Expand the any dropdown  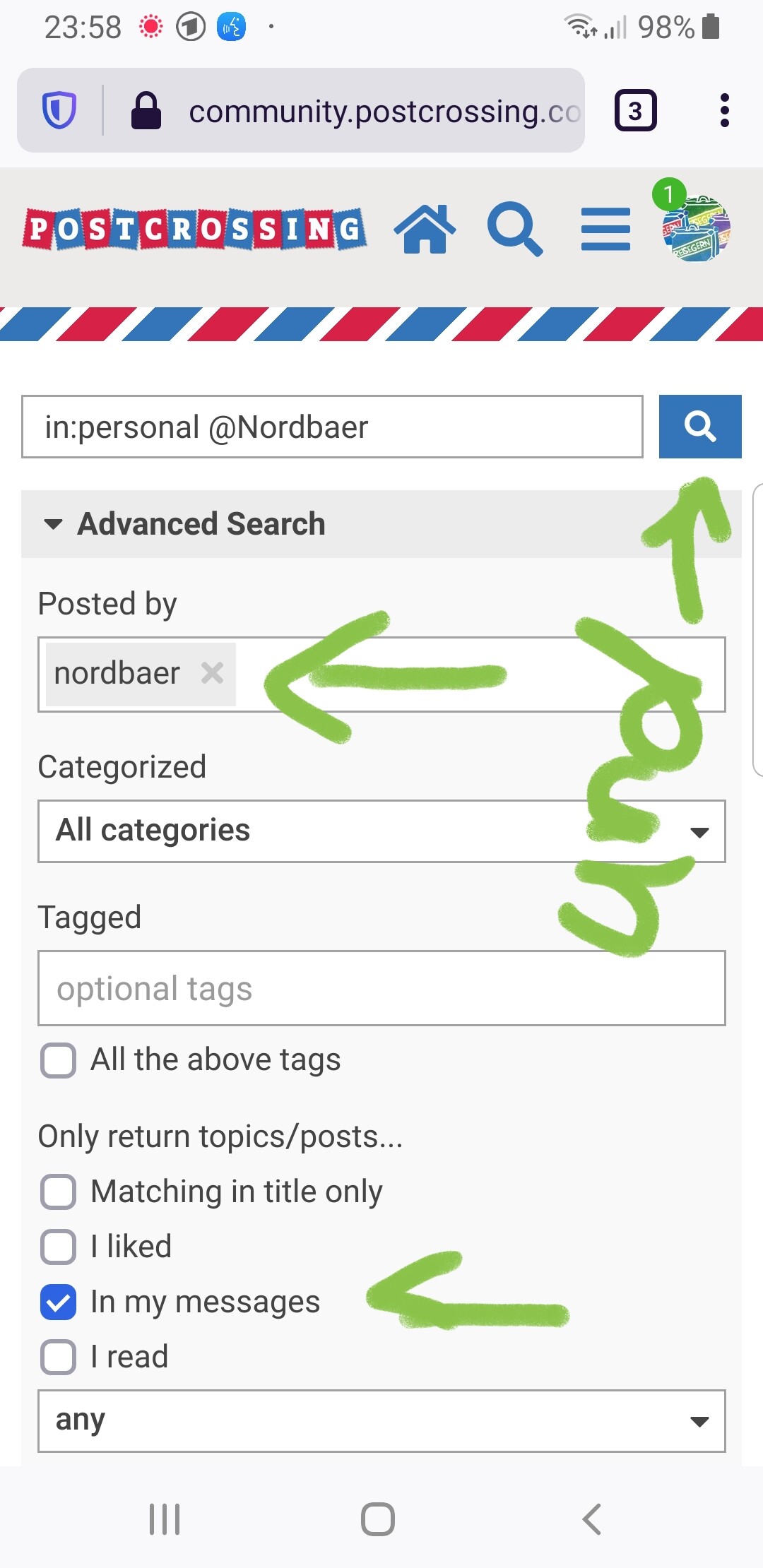click(381, 1421)
